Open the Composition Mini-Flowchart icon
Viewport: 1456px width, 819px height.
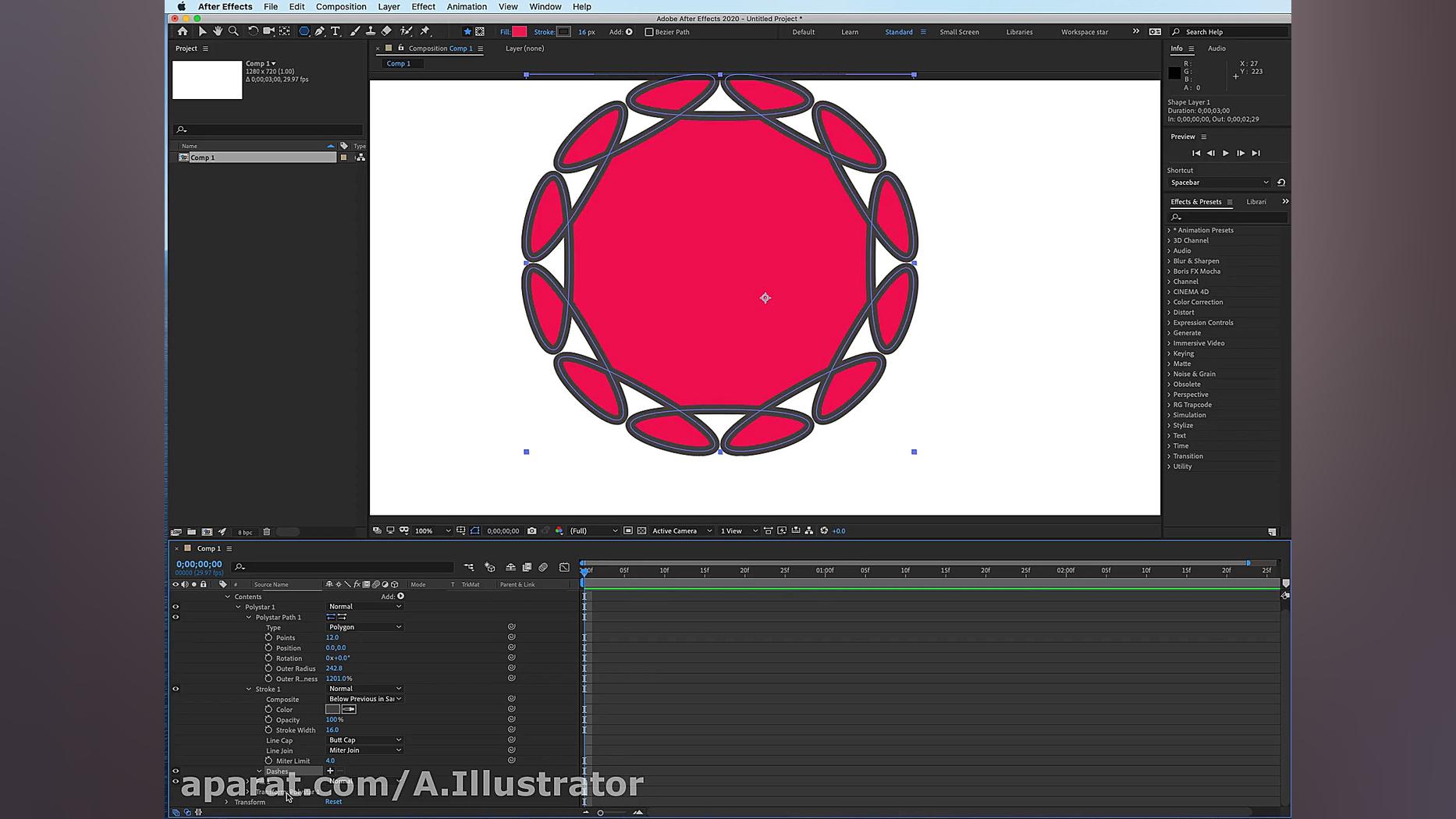(x=469, y=567)
